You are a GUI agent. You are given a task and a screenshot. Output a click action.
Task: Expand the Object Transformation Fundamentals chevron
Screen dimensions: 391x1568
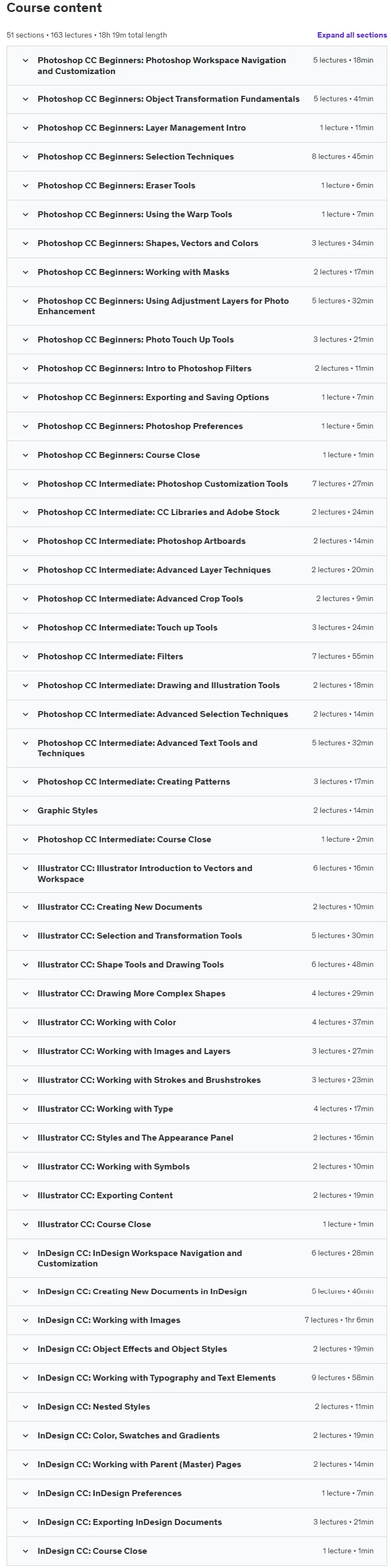[x=26, y=99]
